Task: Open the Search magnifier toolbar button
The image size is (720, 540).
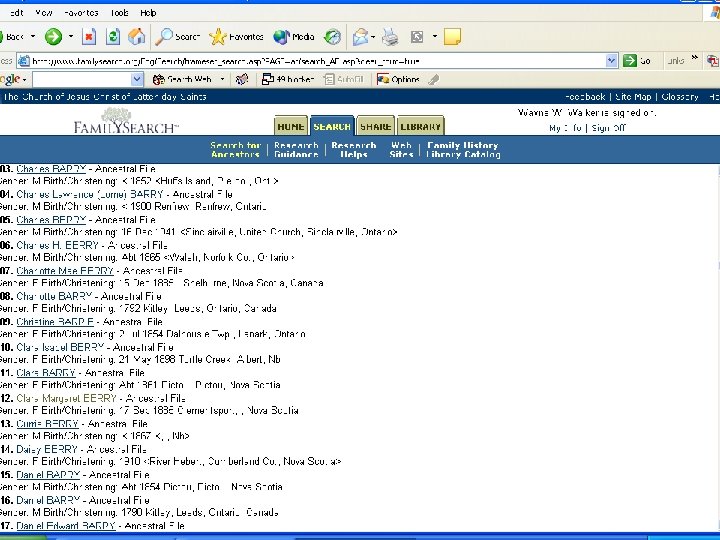Action: pos(177,37)
